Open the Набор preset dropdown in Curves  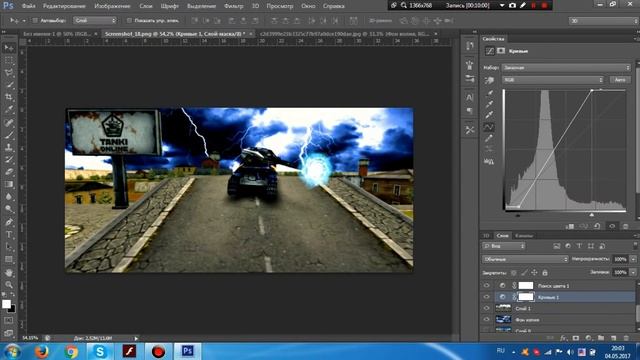click(567, 68)
